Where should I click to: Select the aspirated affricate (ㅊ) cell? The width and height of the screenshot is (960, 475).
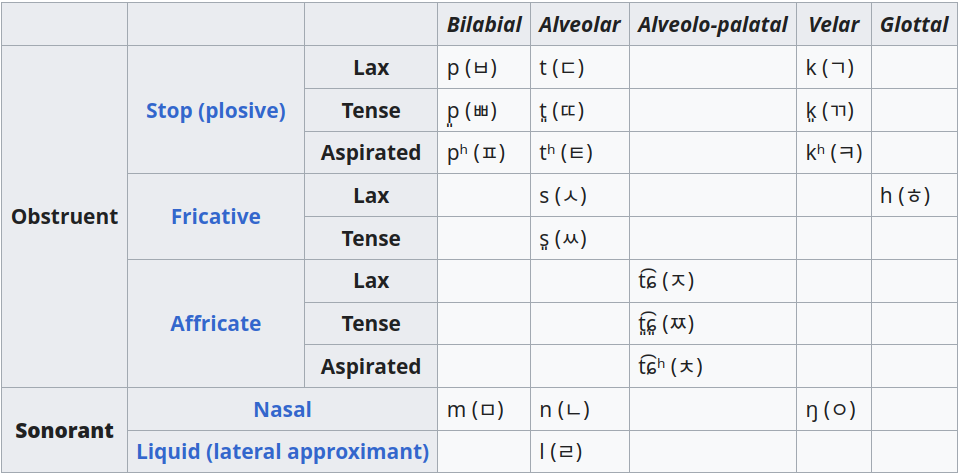[713, 366]
